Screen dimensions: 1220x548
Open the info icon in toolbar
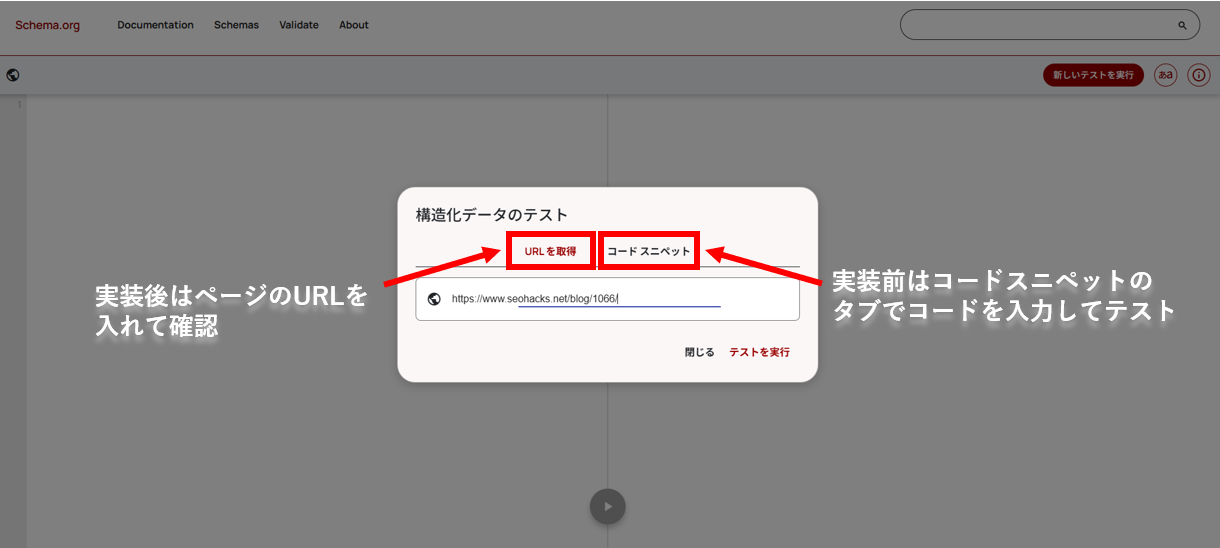click(1199, 75)
